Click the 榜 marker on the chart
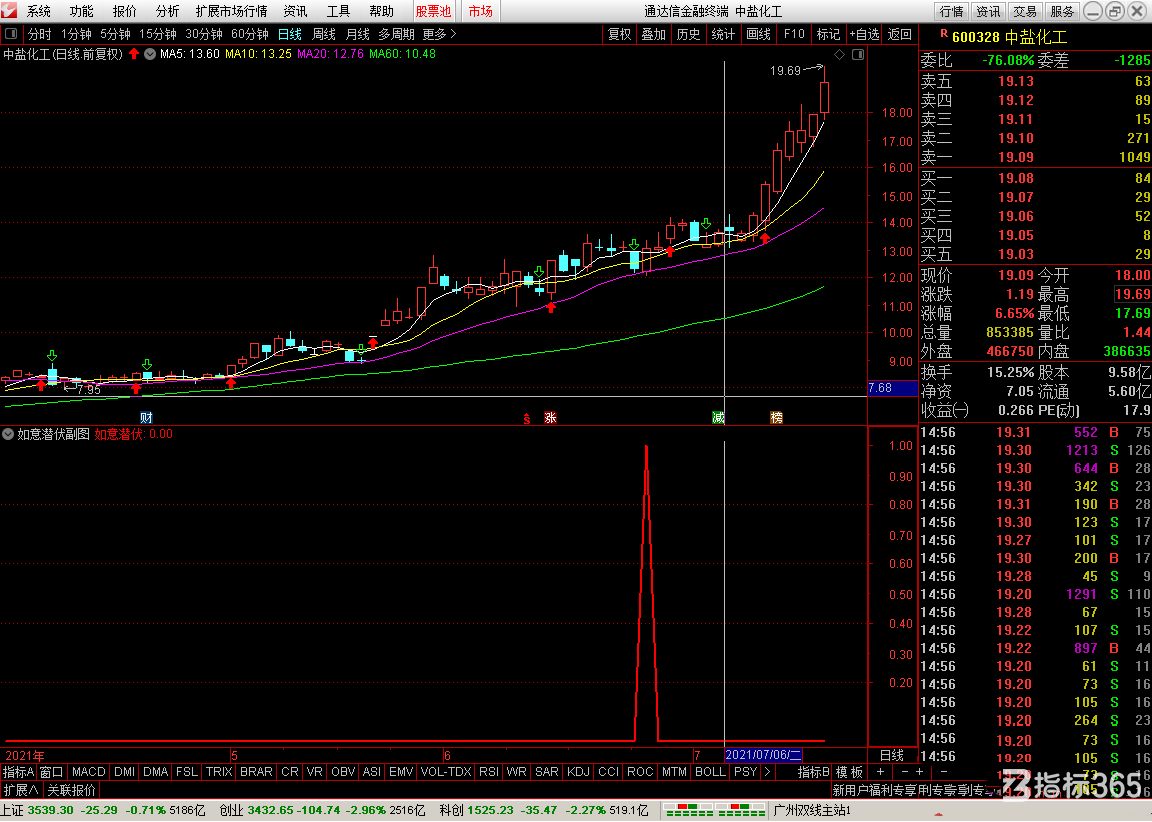This screenshot has height=822, width=1152. coord(777,418)
